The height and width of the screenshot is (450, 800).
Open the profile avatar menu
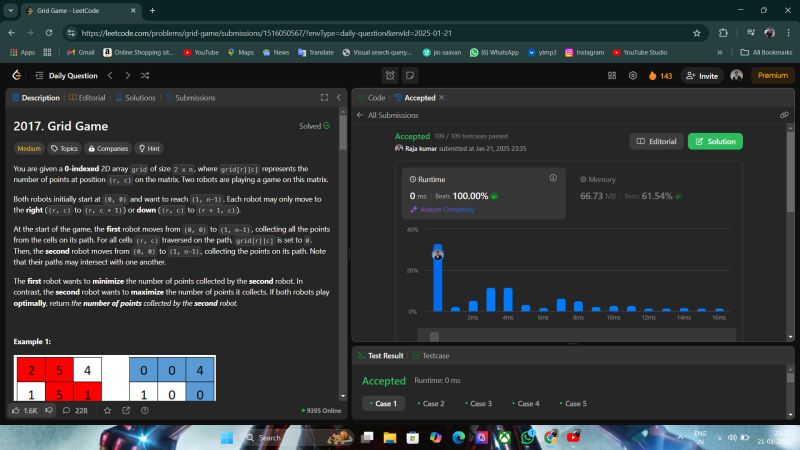(736, 76)
